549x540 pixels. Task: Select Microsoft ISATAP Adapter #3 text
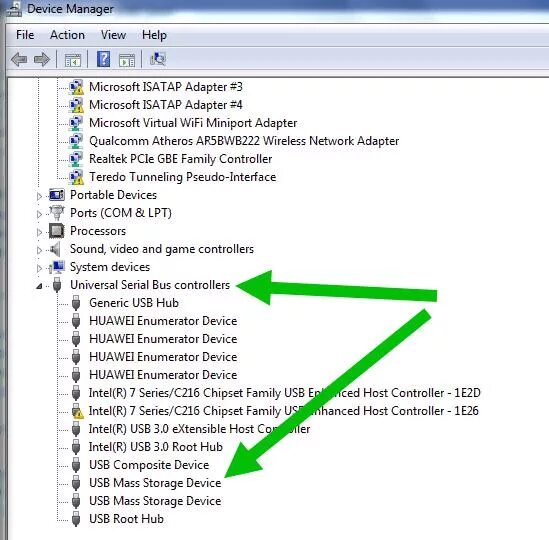coord(166,87)
